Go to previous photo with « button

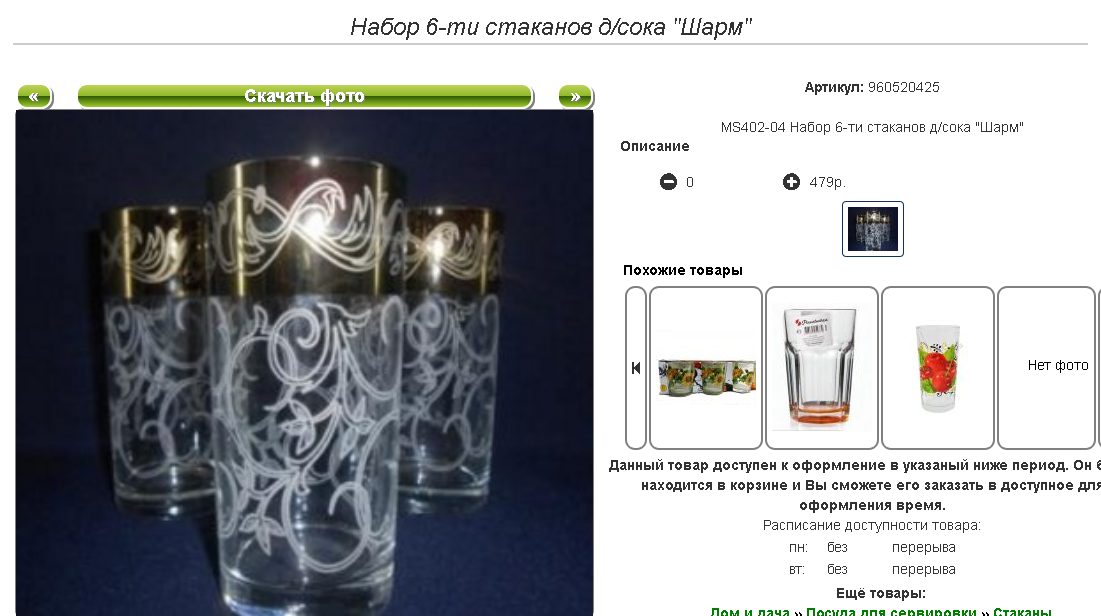point(34,96)
